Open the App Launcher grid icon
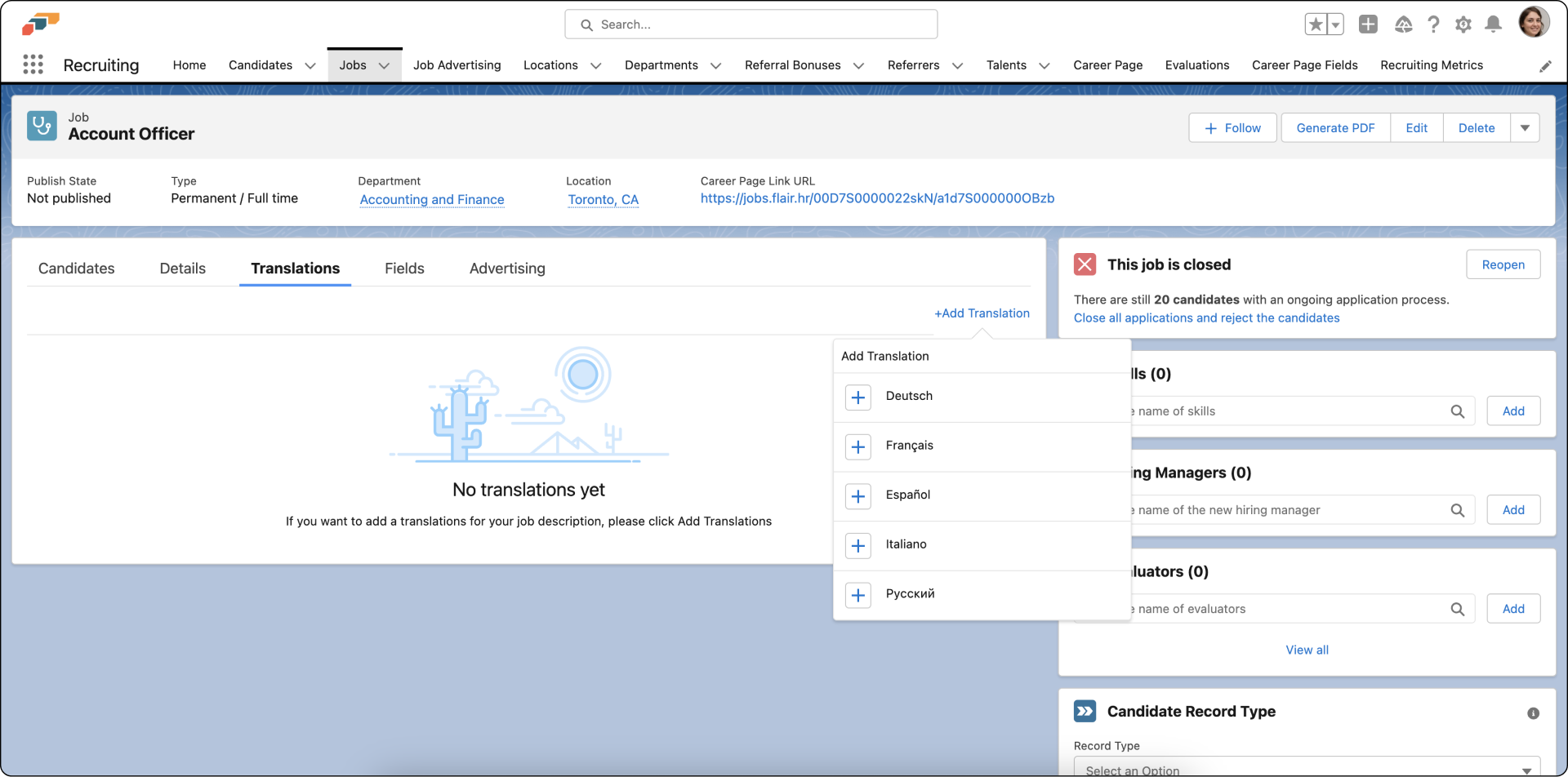1568x777 pixels. coord(33,64)
